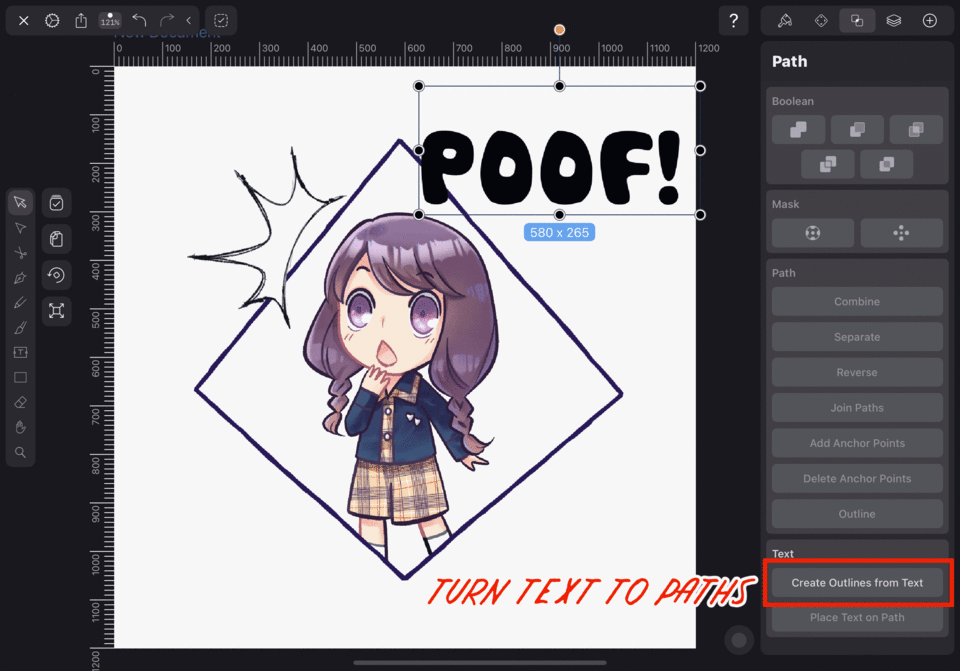Click the Separate button
Screen dimensions: 960x671
(x=857, y=337)
